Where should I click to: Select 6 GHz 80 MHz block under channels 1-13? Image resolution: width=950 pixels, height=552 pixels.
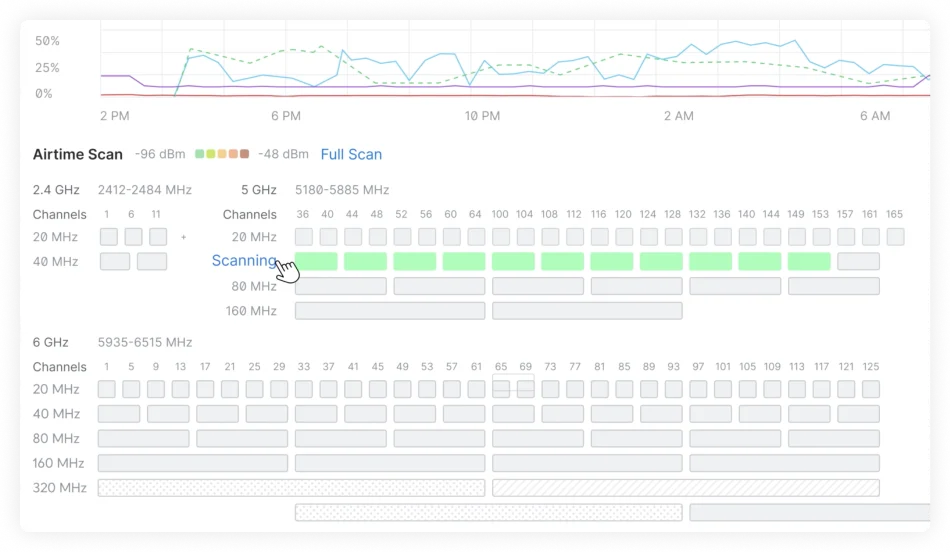[144, 439]
